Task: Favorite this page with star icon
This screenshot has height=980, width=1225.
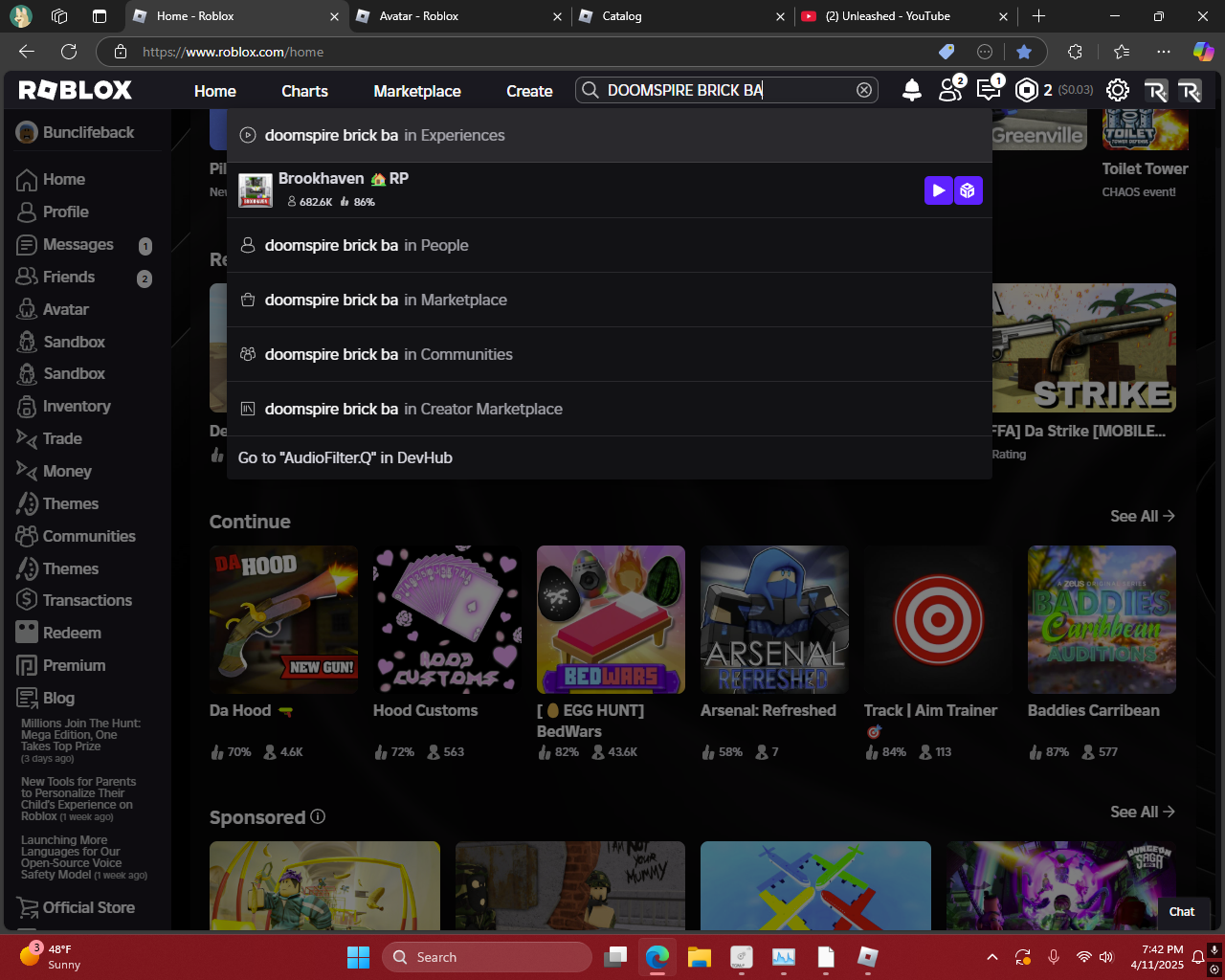Action: click(x=1024, y=52)
